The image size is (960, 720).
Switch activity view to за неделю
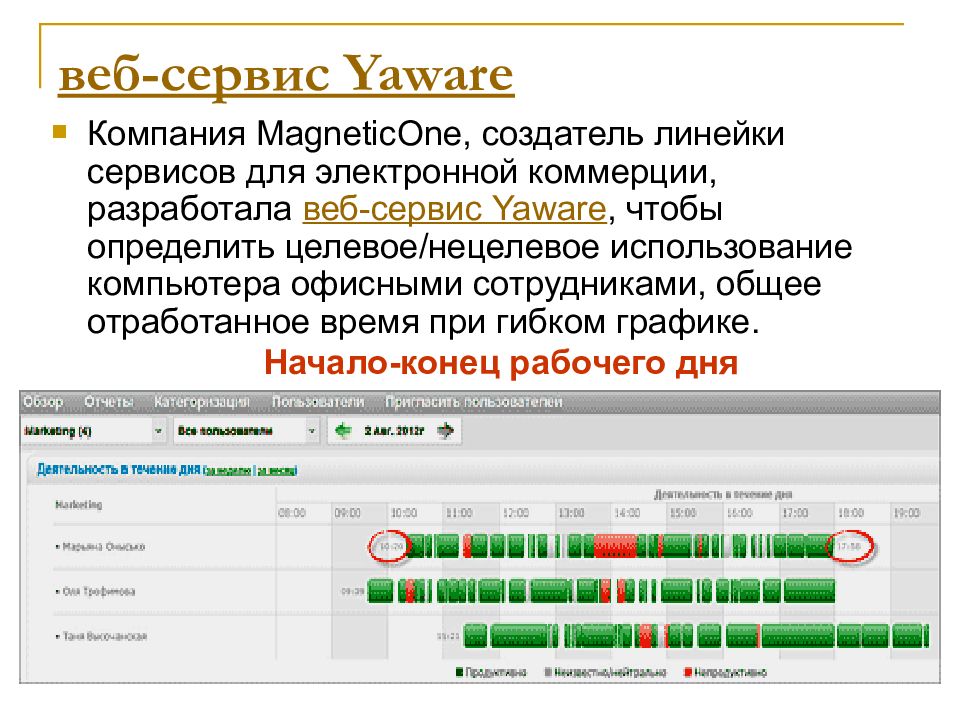[228, 471]
